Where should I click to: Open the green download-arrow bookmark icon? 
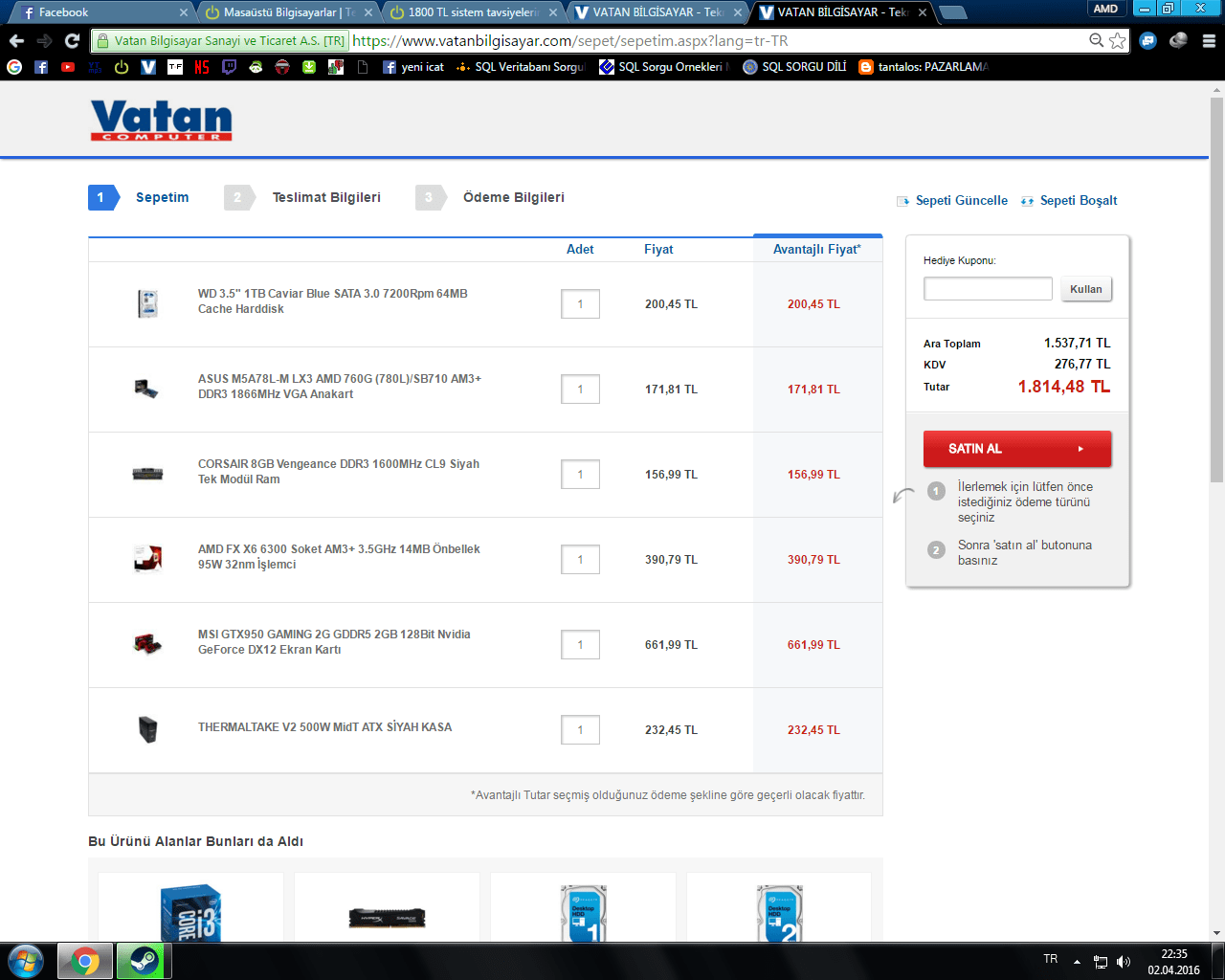[309, 67]
